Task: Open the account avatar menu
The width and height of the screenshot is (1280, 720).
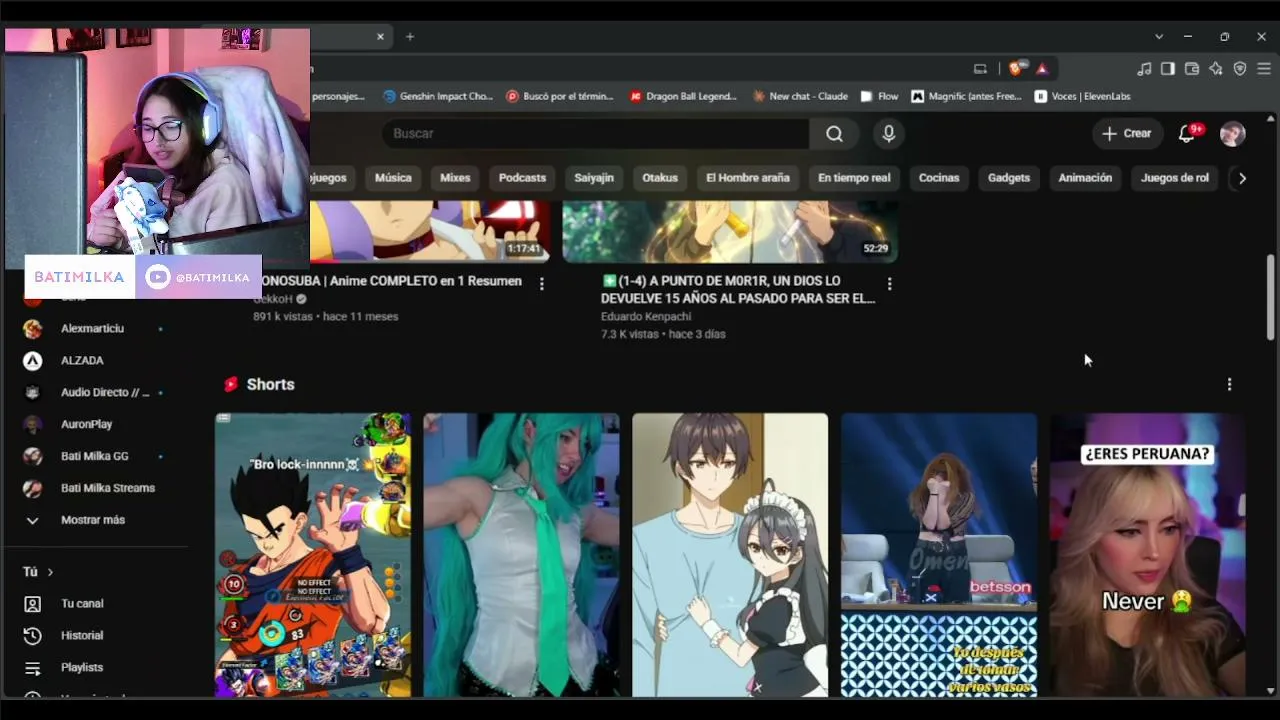Action: pyautogui.click(x=1232, y=133)
